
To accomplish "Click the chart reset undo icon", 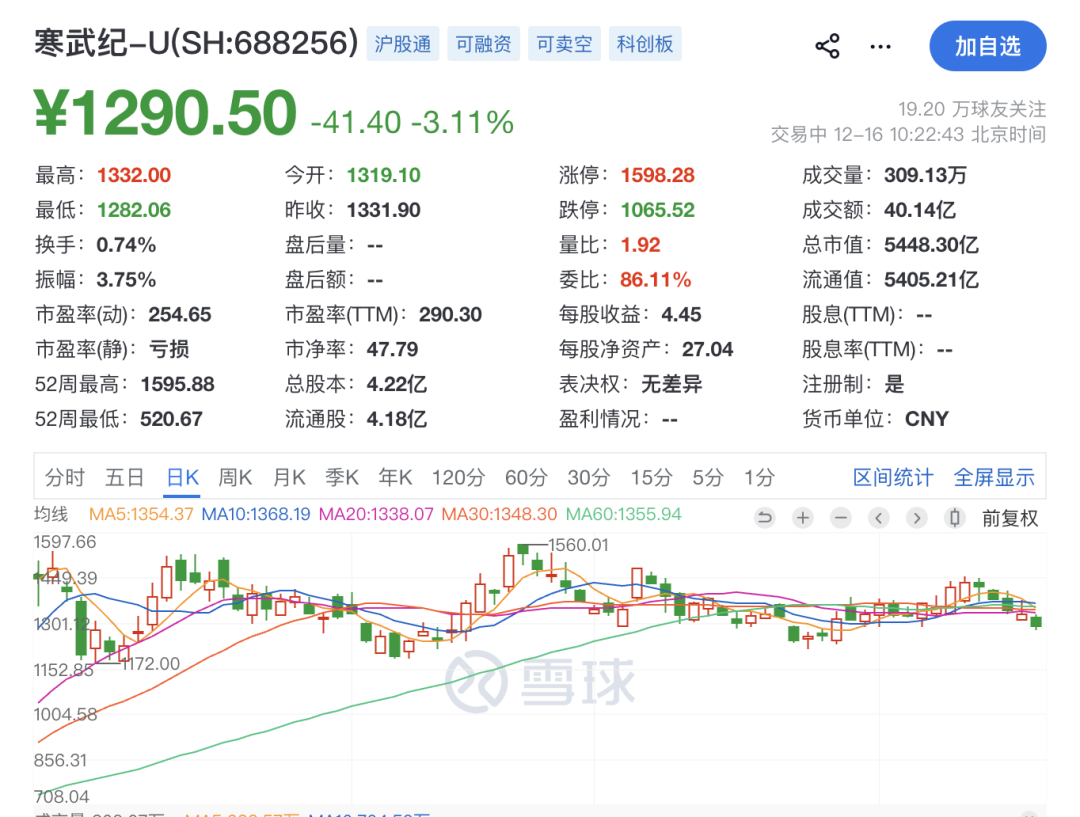I will tap(765, 518).
